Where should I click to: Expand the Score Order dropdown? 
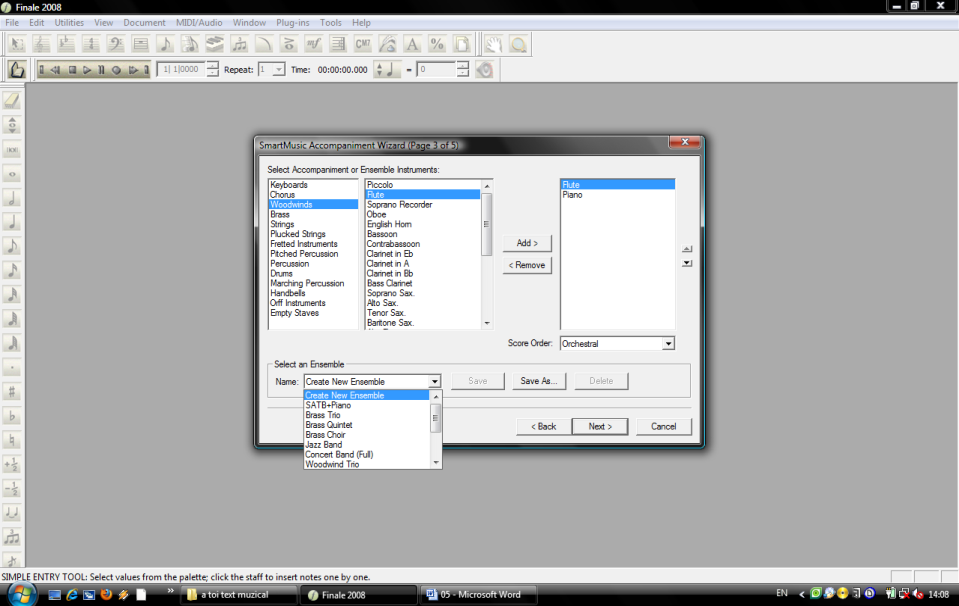pyautogui.click(x=668, y=344)
